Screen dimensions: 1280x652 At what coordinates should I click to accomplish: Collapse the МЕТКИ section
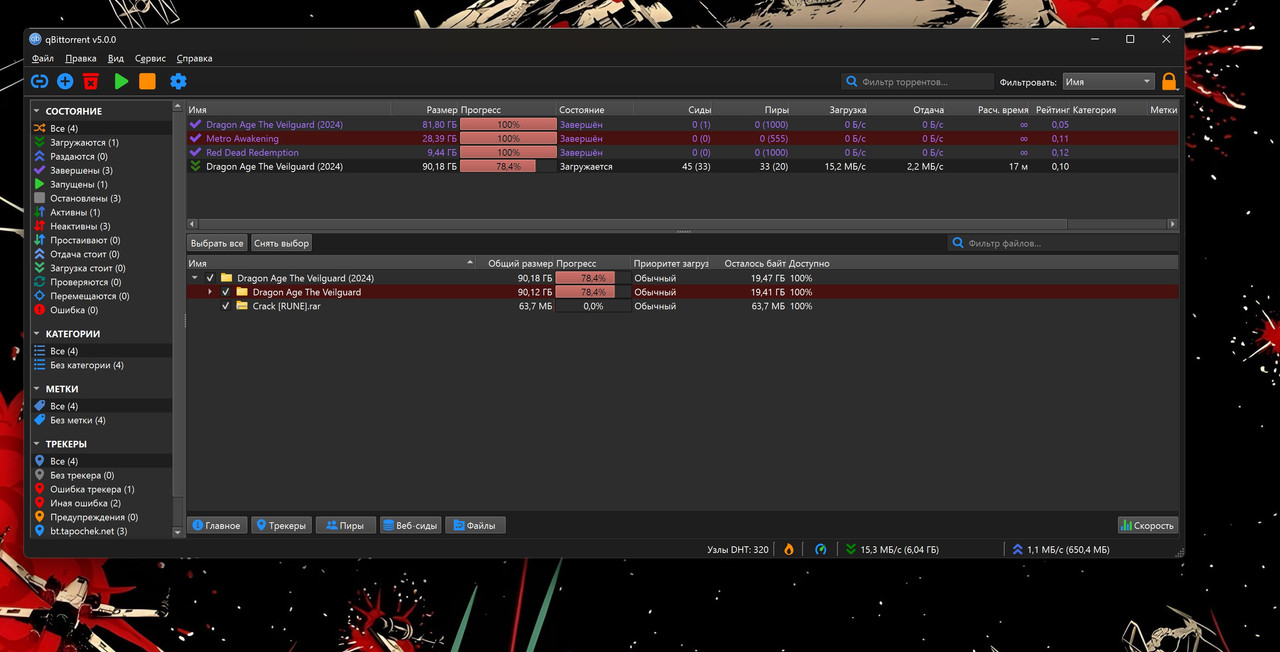click(37, 389)
